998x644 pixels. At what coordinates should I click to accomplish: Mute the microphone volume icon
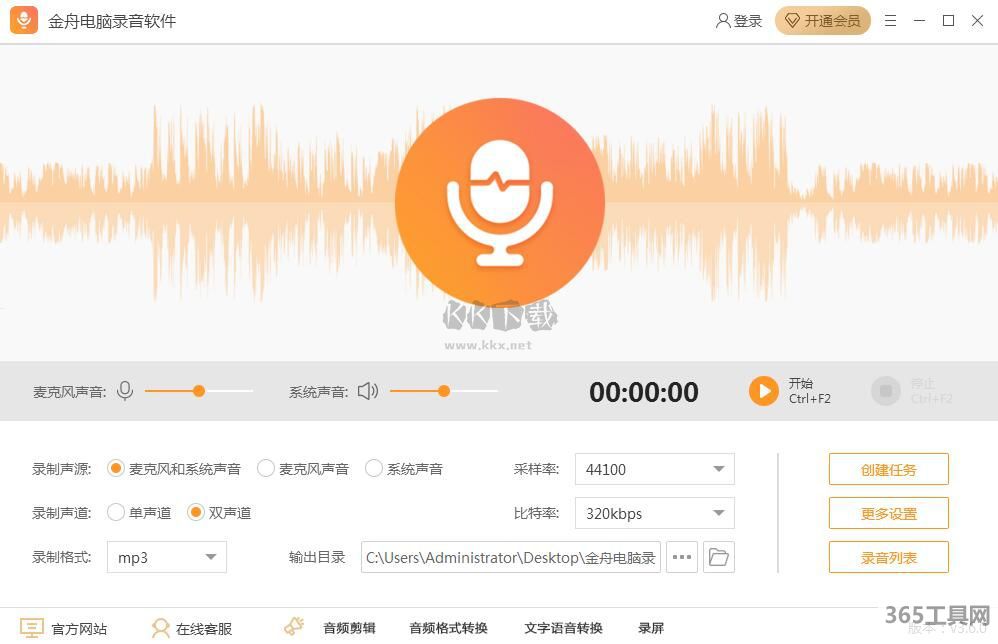(125, 391)
